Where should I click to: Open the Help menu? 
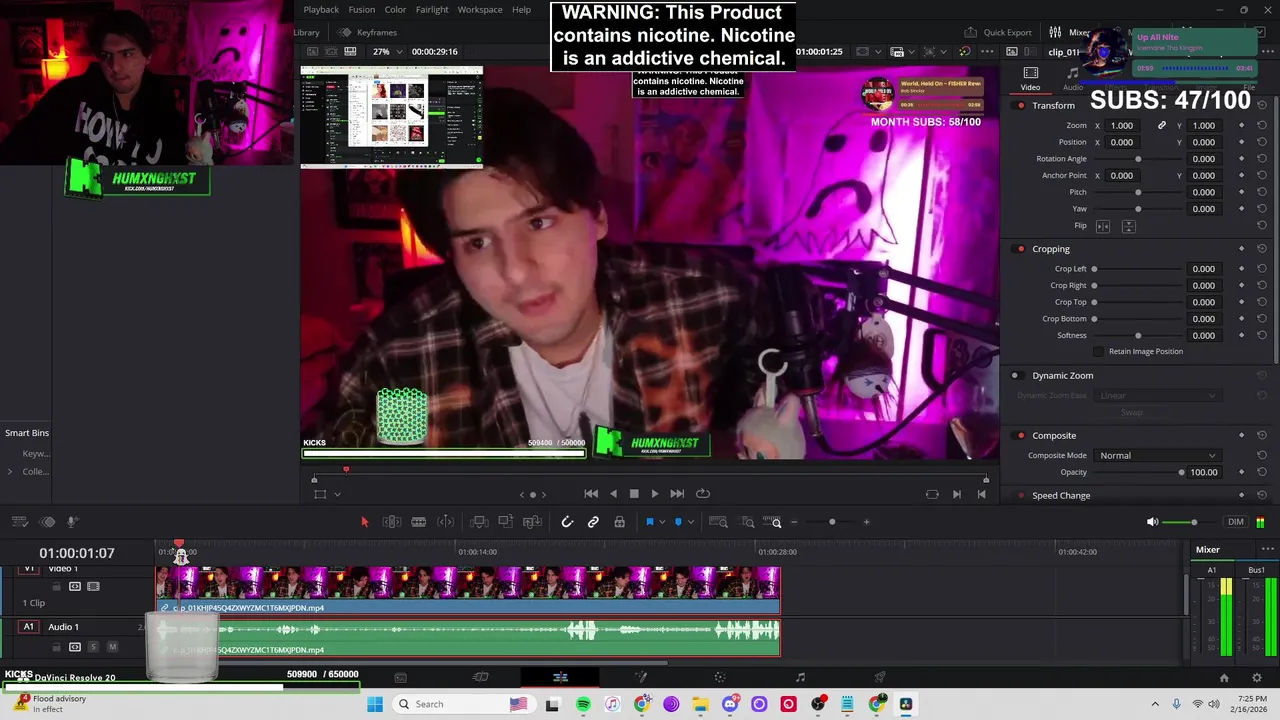click(x=522, y=10)
